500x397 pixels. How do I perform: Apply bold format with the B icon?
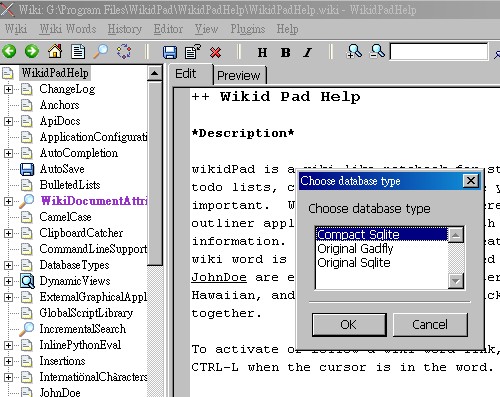coord(285,52)
